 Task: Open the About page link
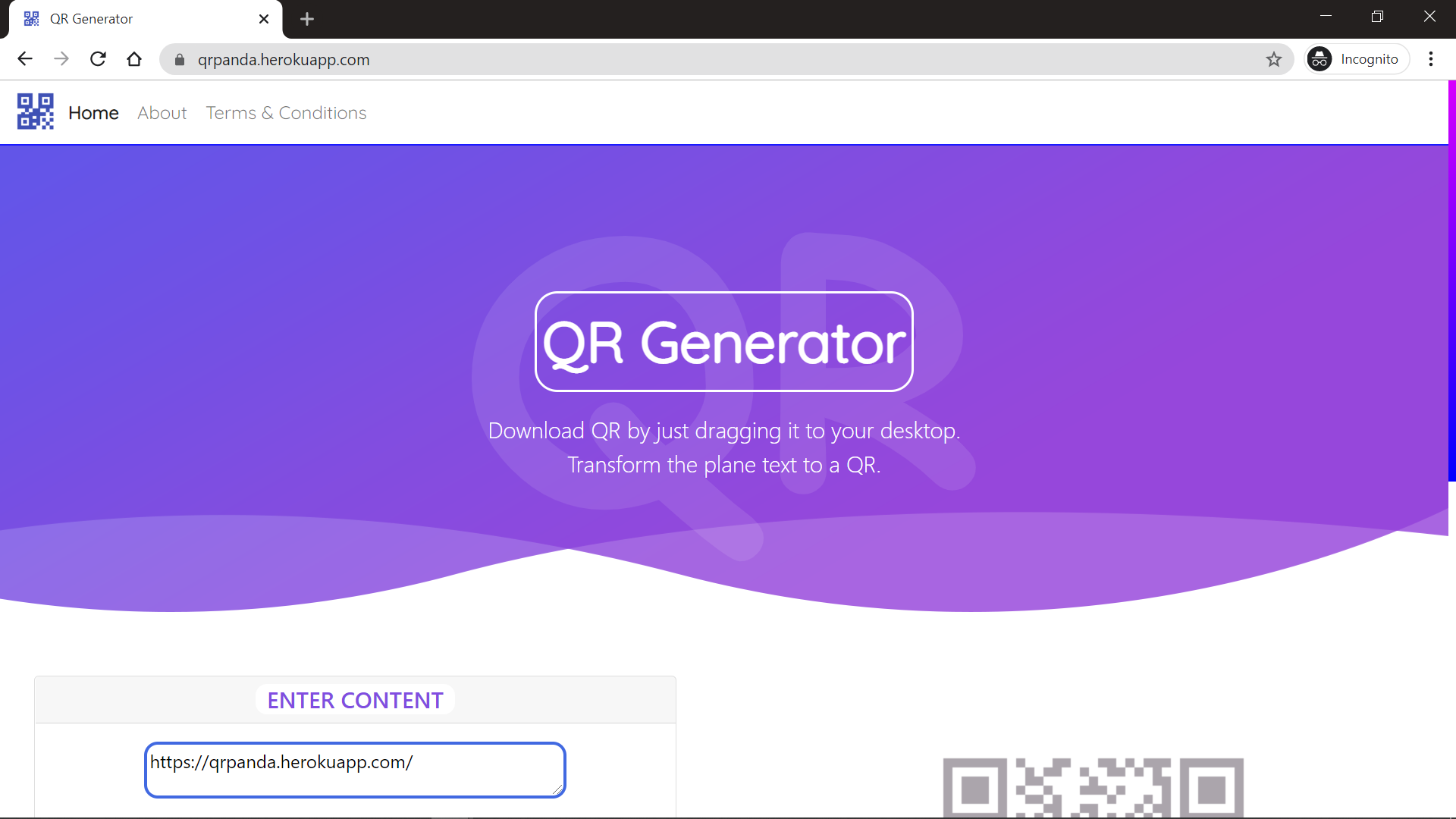(x=162, y=113)
